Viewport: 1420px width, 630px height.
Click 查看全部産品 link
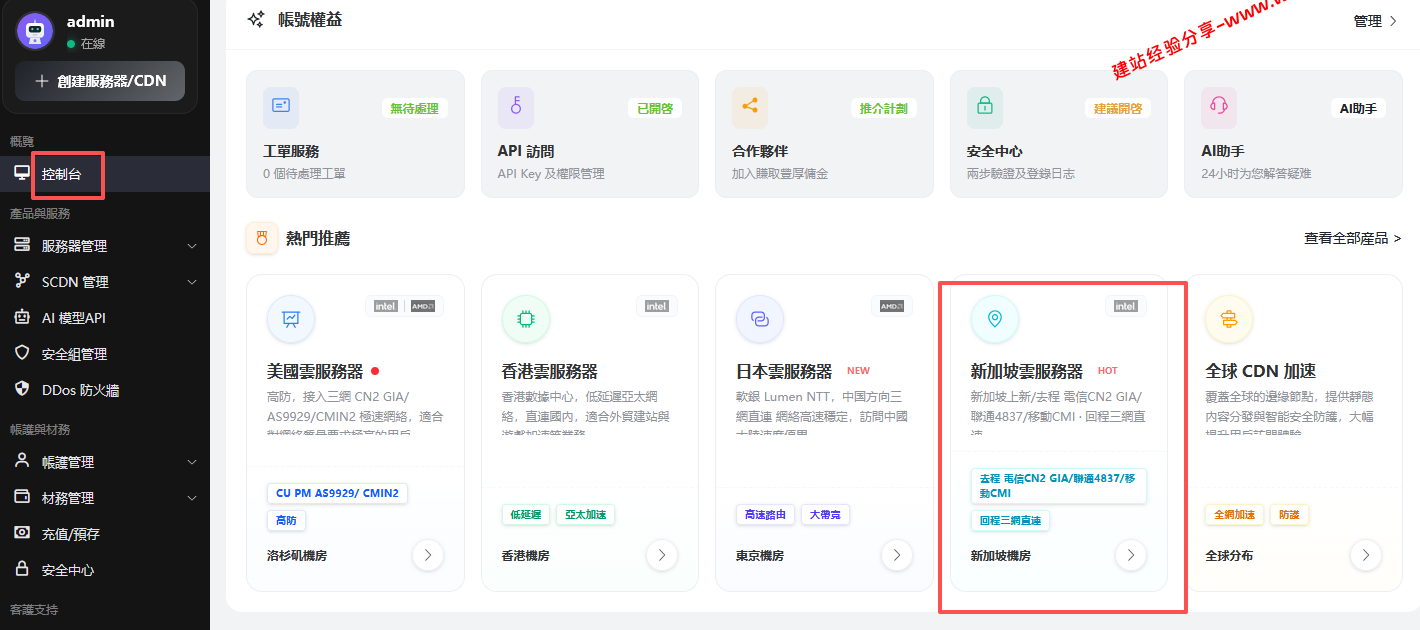click(1352, 238)
